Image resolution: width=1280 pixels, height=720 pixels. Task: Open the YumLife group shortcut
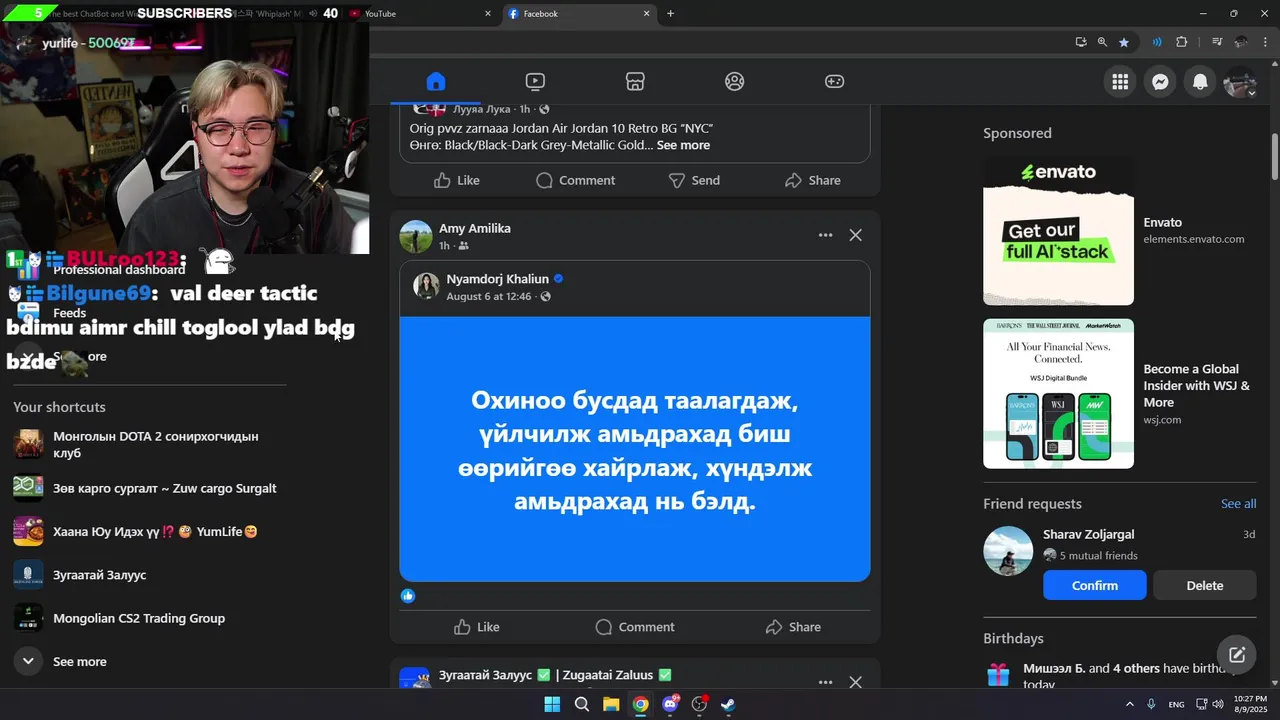point(150,531)
